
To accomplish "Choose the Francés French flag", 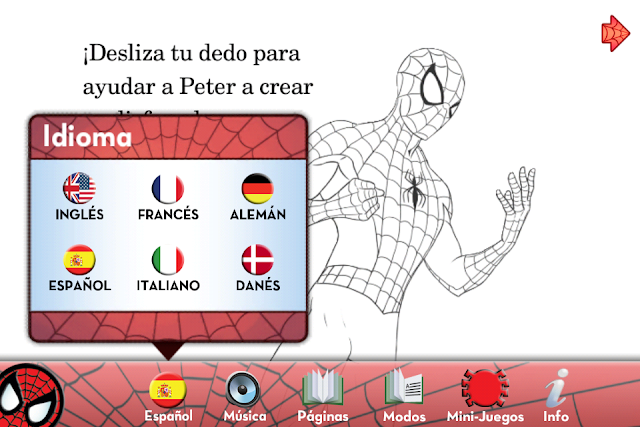I will click(168, 189).
